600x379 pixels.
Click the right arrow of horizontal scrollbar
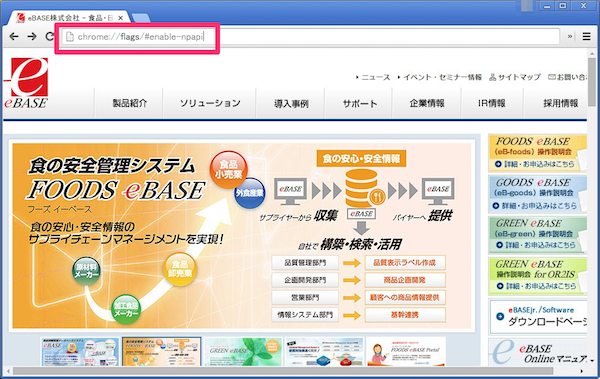click(x=582, y=371)
